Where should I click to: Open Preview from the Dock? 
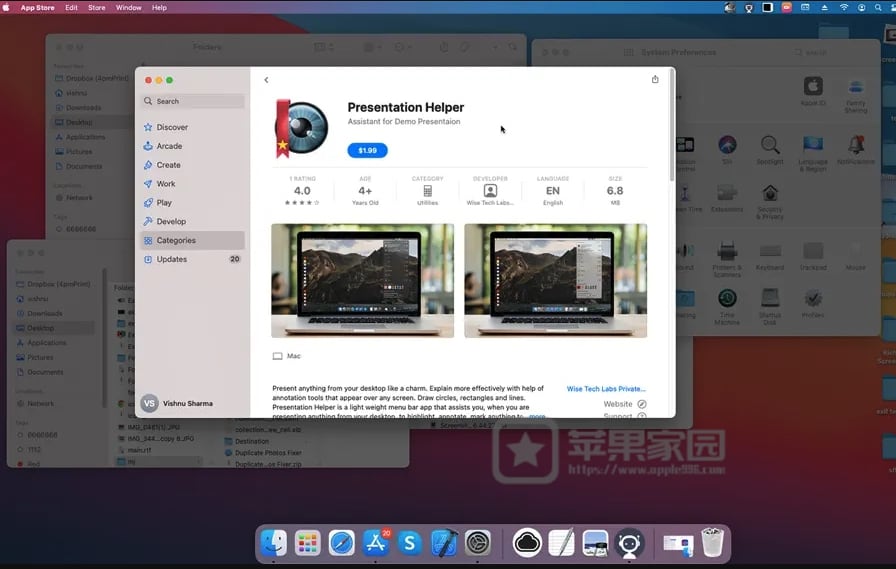pyautogui.click(x=595, y=543)
